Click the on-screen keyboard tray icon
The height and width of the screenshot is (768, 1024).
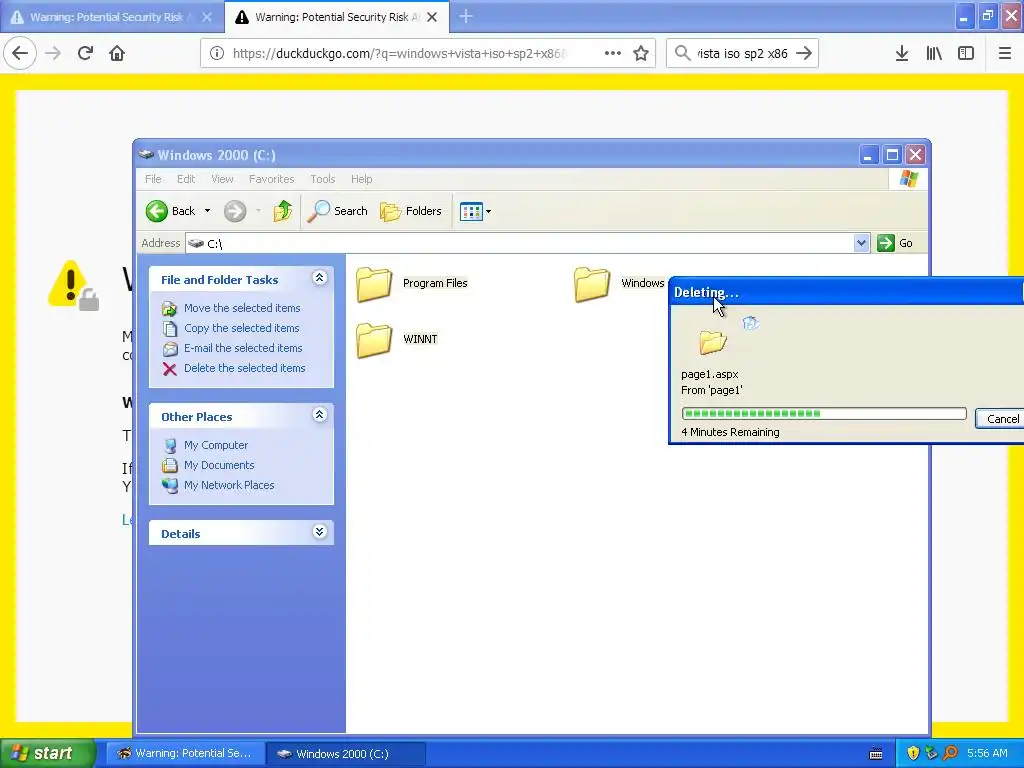876,754
